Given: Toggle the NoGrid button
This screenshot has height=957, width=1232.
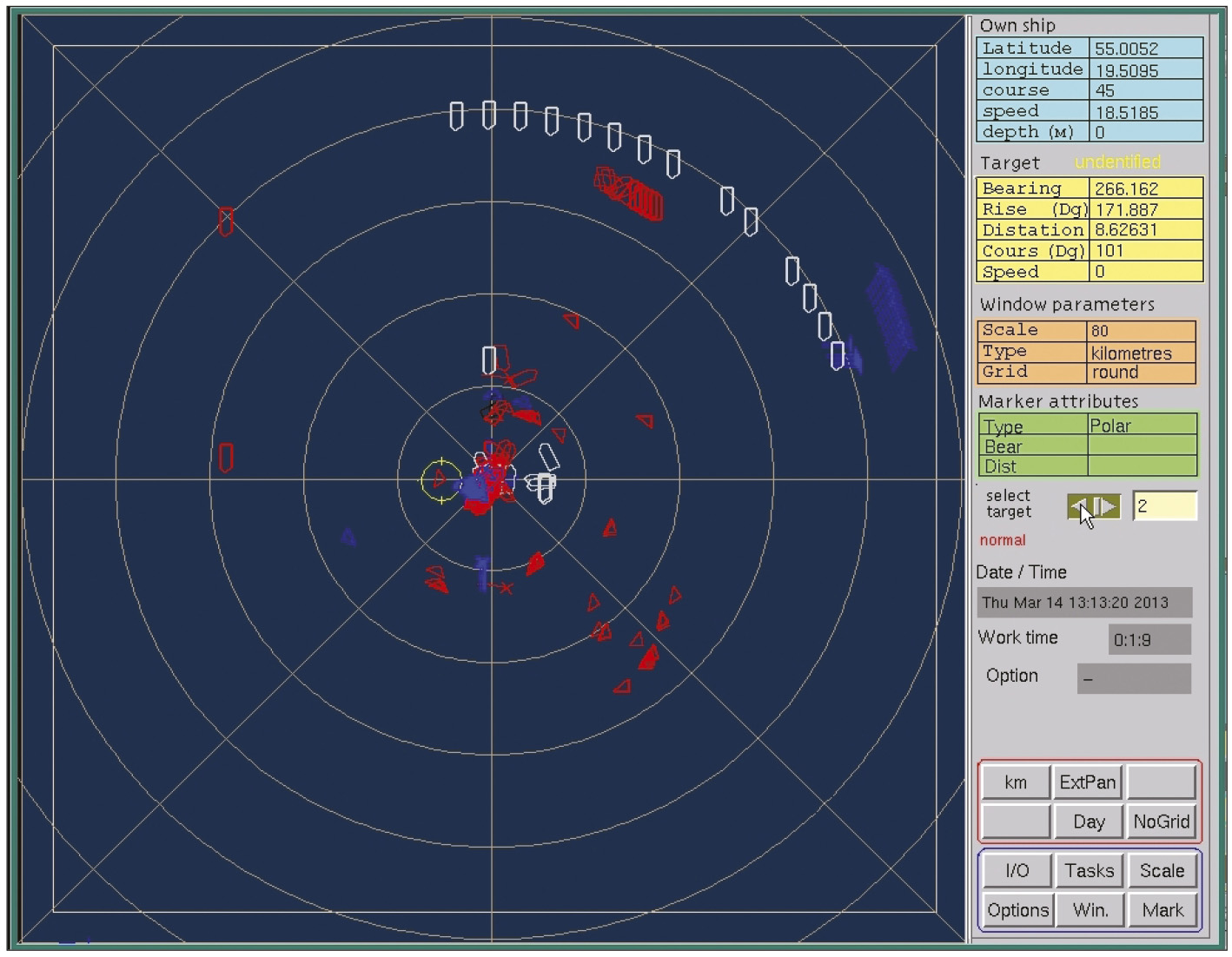Looking at the screenshot, I should [x=1162, y=822].
